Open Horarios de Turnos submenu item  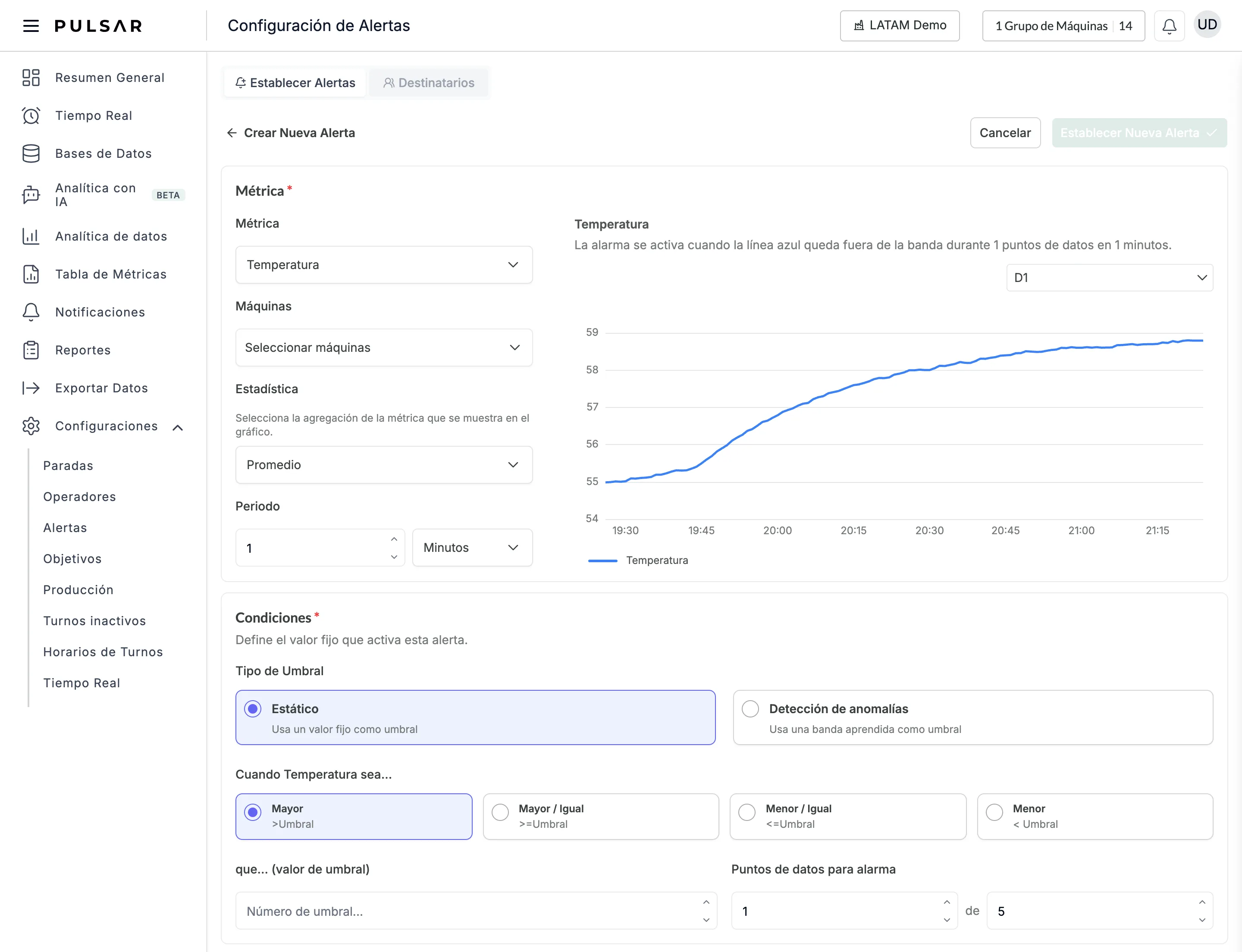coord(103,651)
